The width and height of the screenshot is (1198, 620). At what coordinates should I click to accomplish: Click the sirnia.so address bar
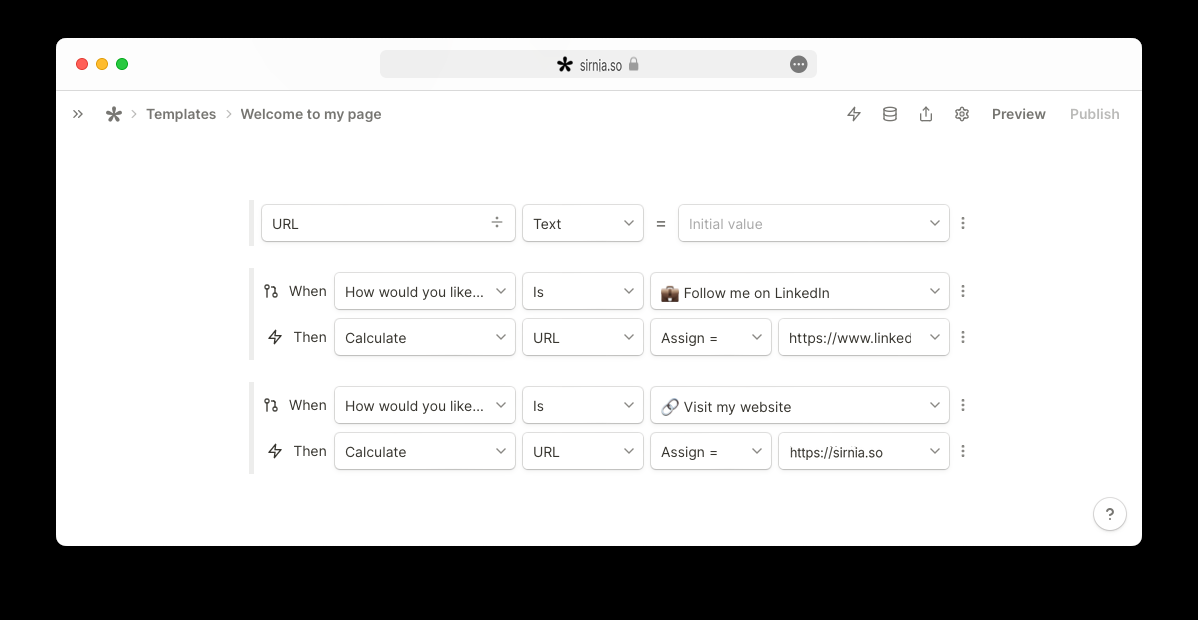(598, 64)
